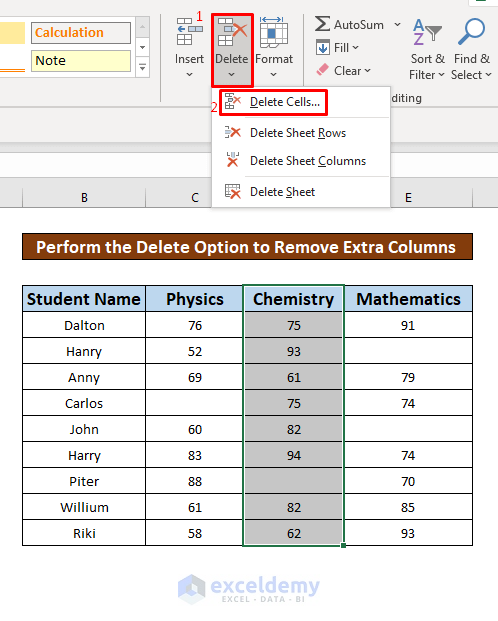
Task: Click the Delete Sheet Columns icon
Action: pyautogui.click(x=233, y=160)
